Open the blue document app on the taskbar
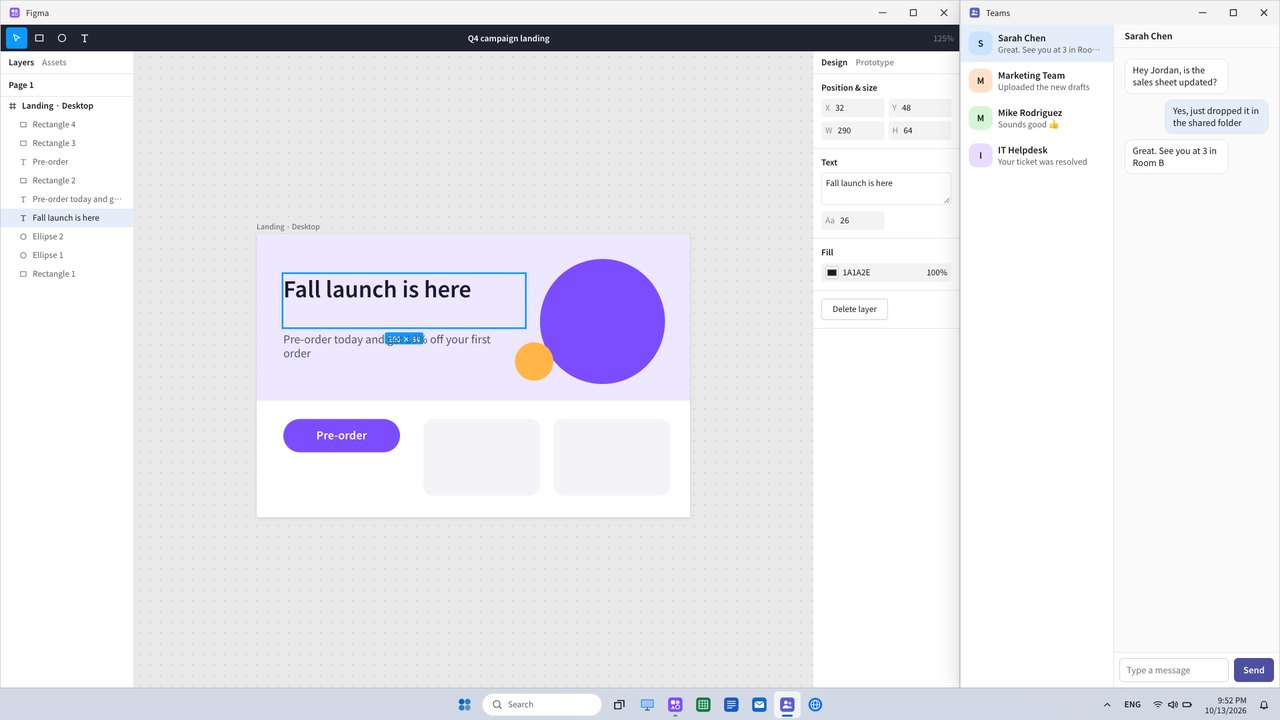This screenshot has width=1280, height=720. [731, 704]
